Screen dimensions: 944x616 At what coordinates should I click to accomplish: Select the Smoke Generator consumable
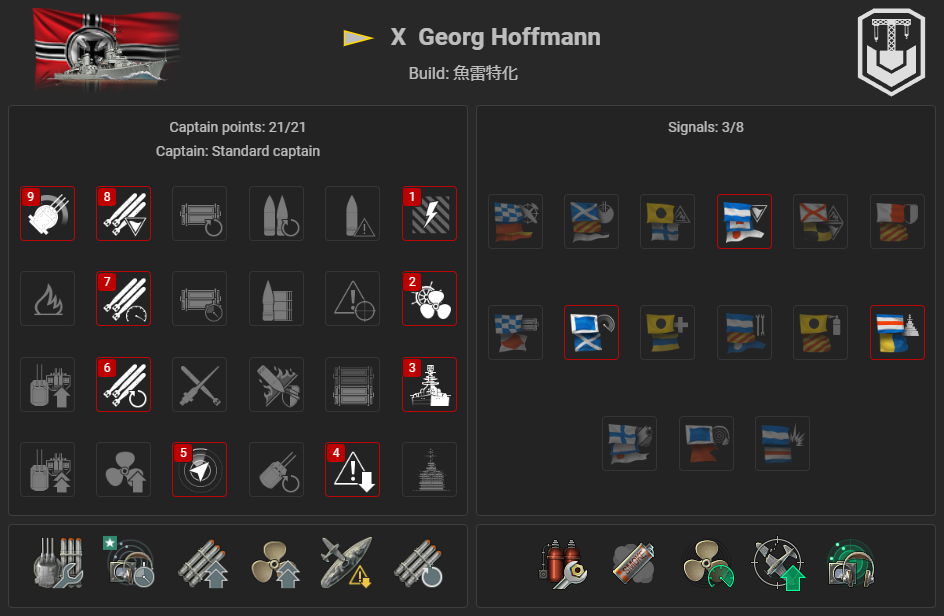click(x=633, y=564)
